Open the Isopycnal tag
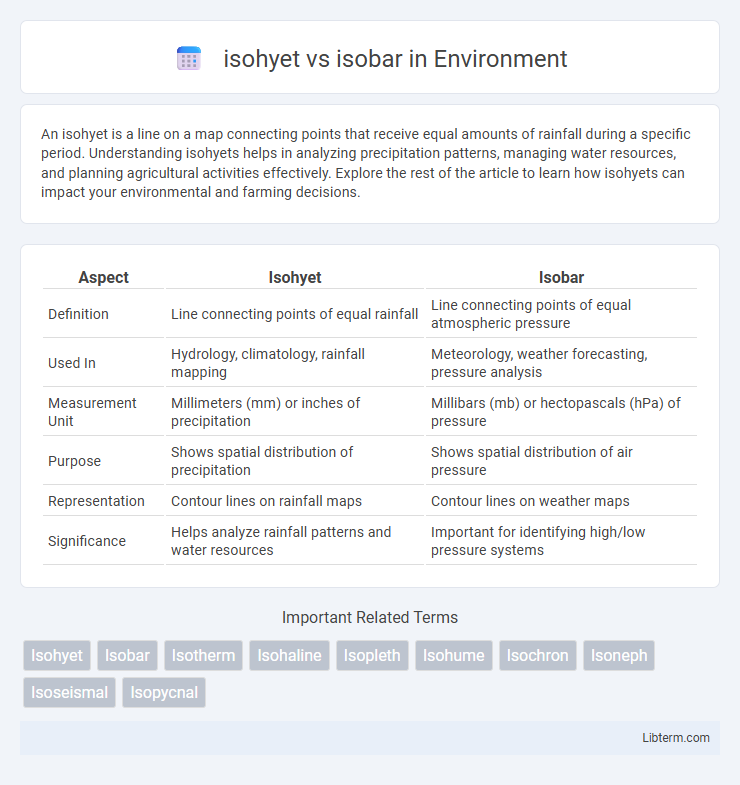 (x=164, y=692)
